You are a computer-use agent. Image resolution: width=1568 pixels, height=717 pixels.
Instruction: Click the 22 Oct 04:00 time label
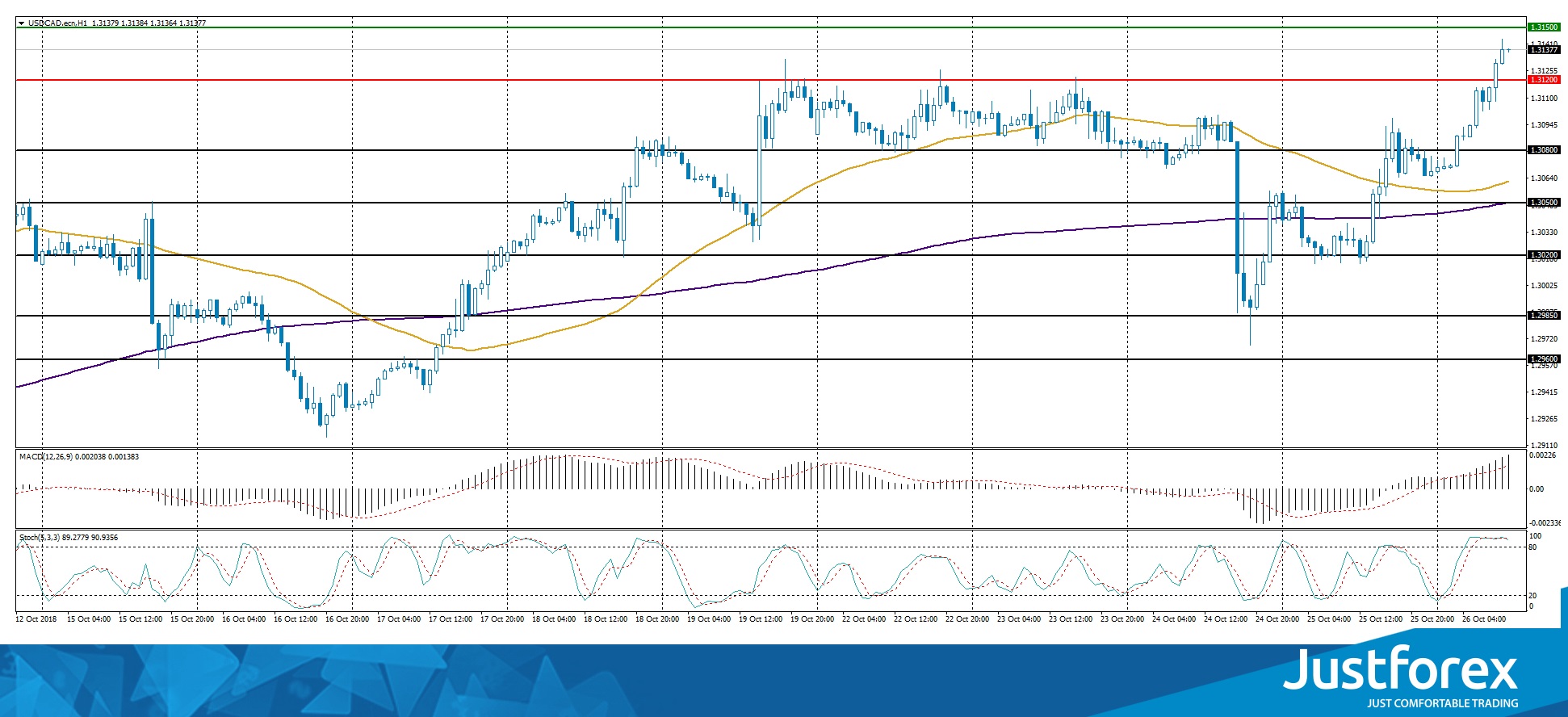click(864, 619)
